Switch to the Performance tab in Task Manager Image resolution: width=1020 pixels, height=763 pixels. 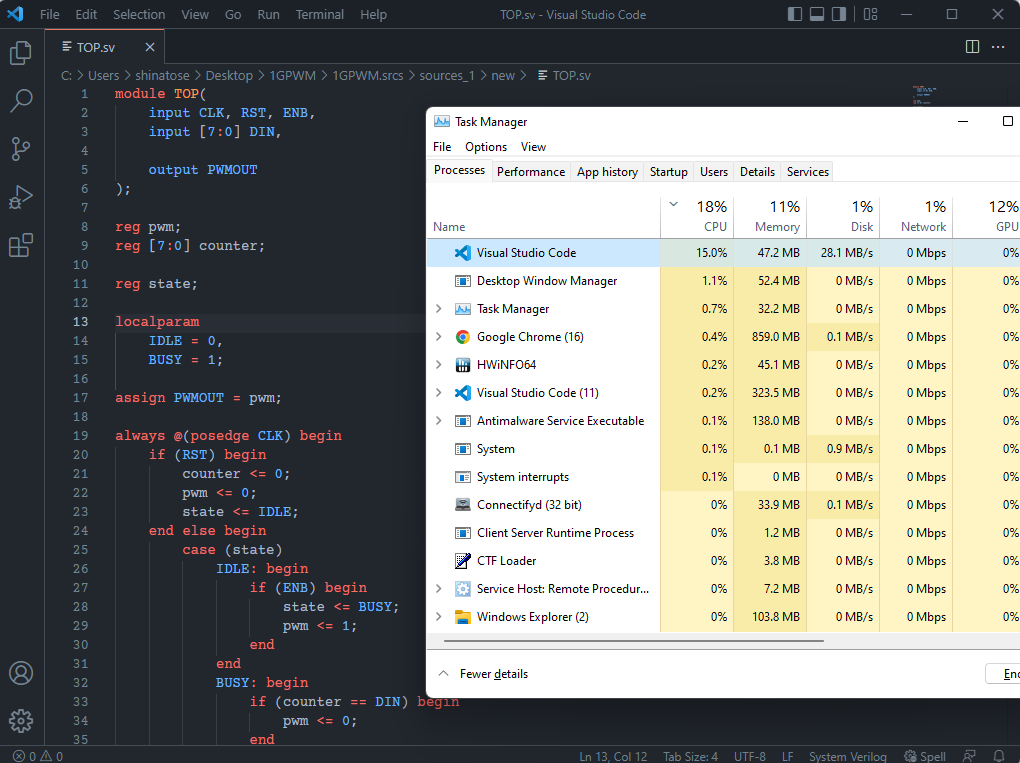coord(531,171)
